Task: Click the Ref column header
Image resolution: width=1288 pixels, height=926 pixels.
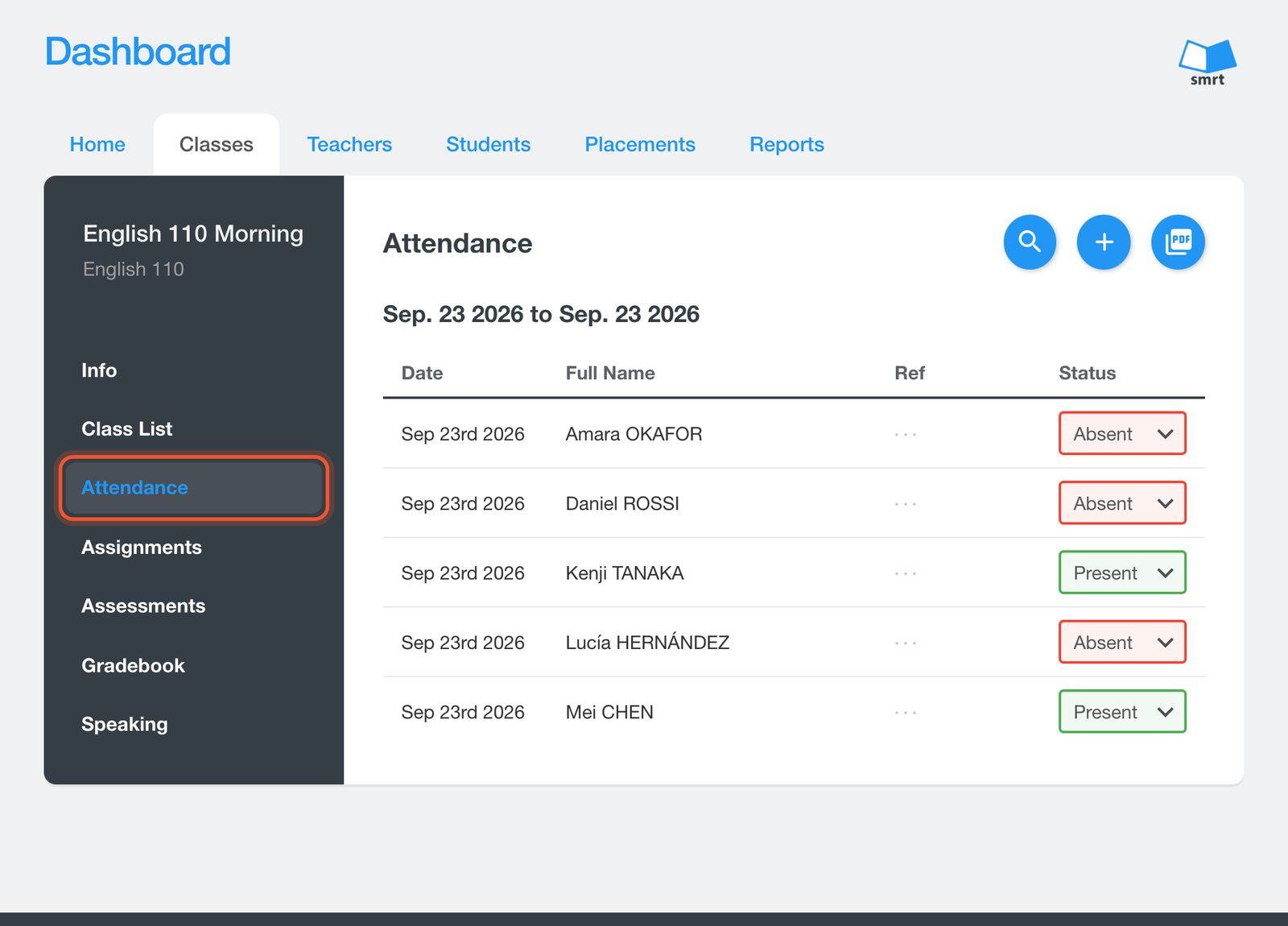Action: click(x=910, y=373)
